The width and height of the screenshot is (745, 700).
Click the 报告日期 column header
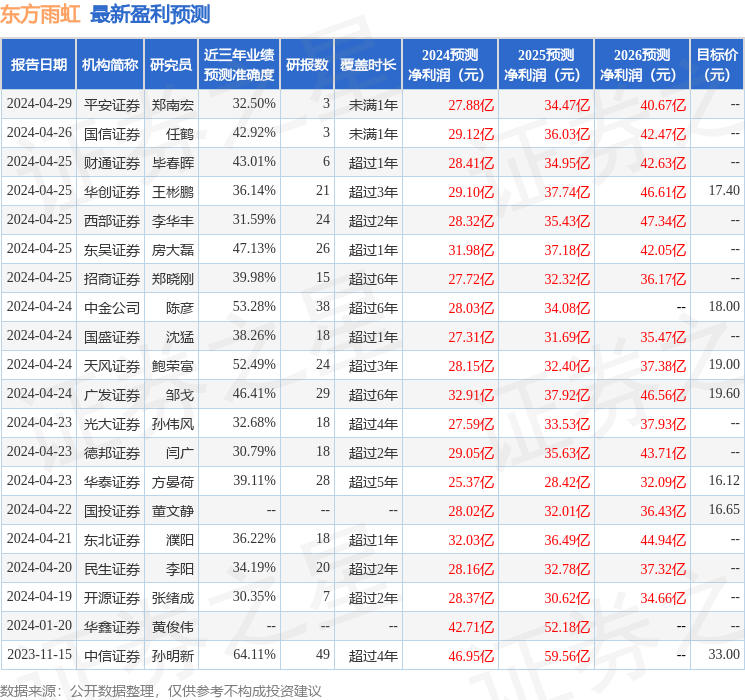pos(38,64)
